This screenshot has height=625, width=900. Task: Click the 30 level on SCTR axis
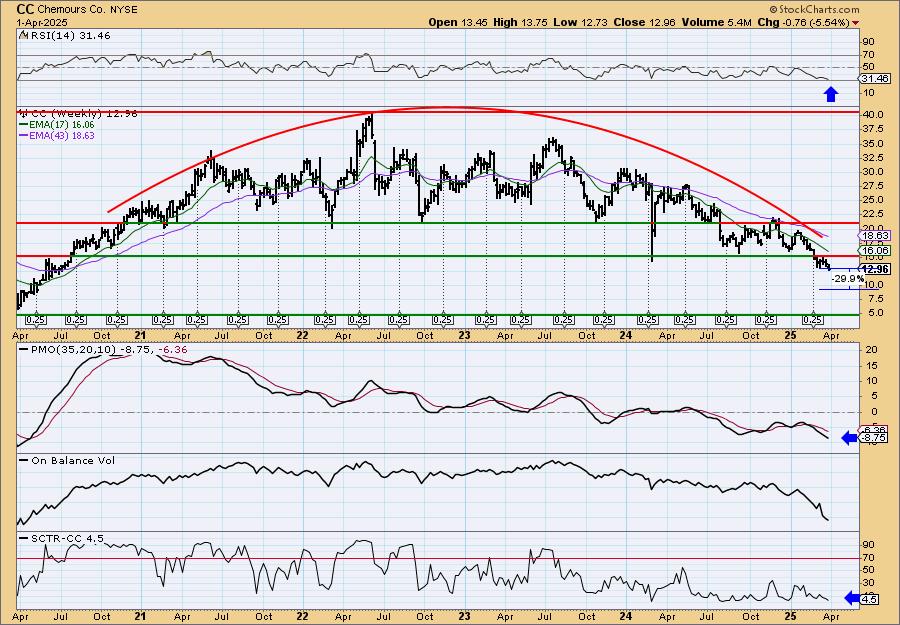pos(868,583)
